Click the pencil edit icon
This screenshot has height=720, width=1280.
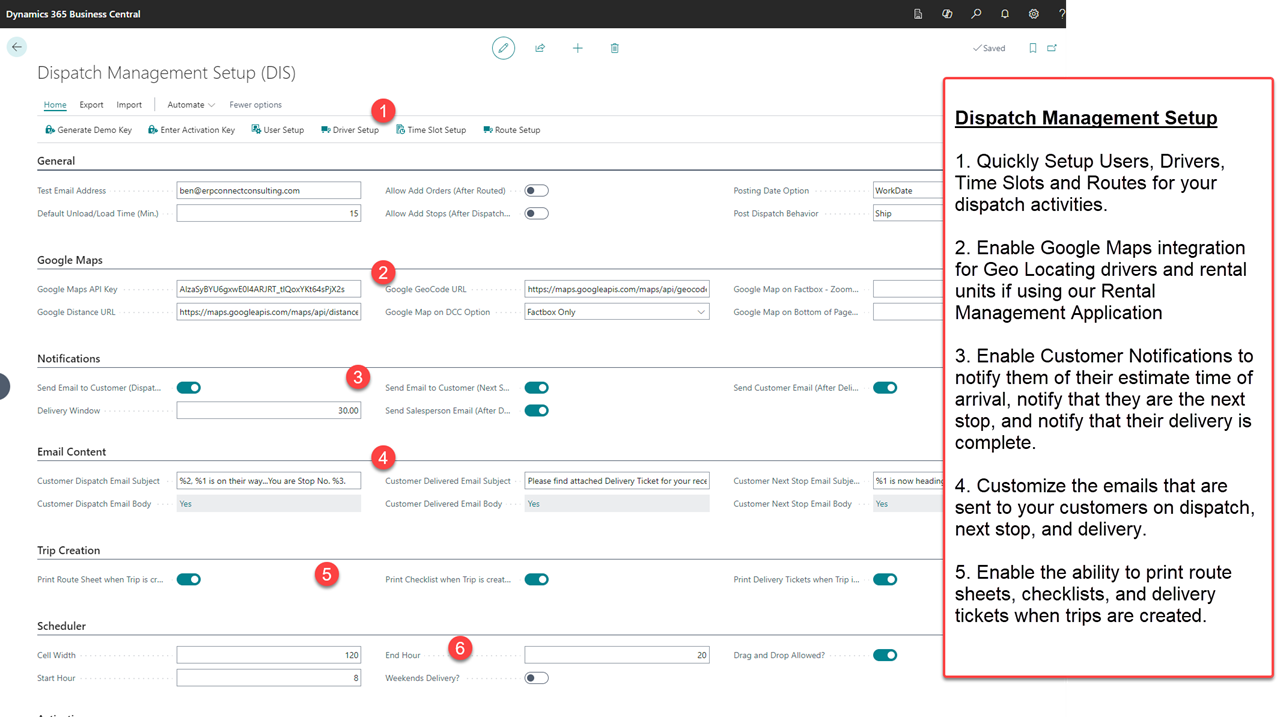pos(503,48)
